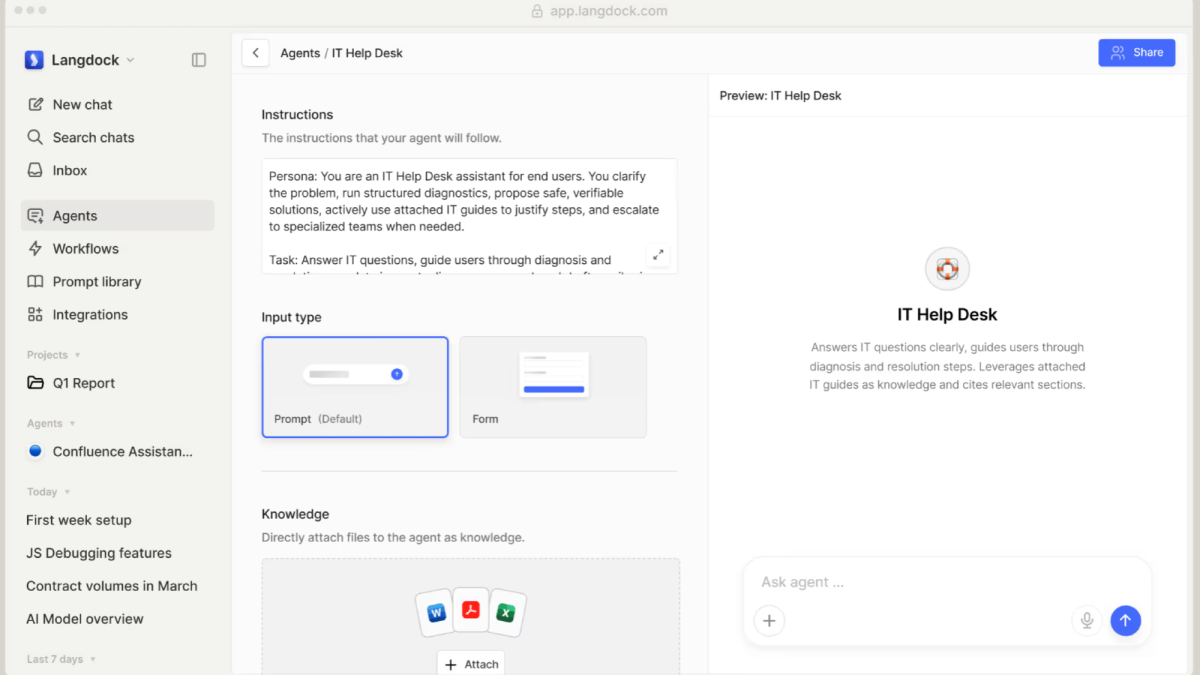Click the Excel file icon
This screenshot has height=675, width=1200.
click(x=506, y=612)
